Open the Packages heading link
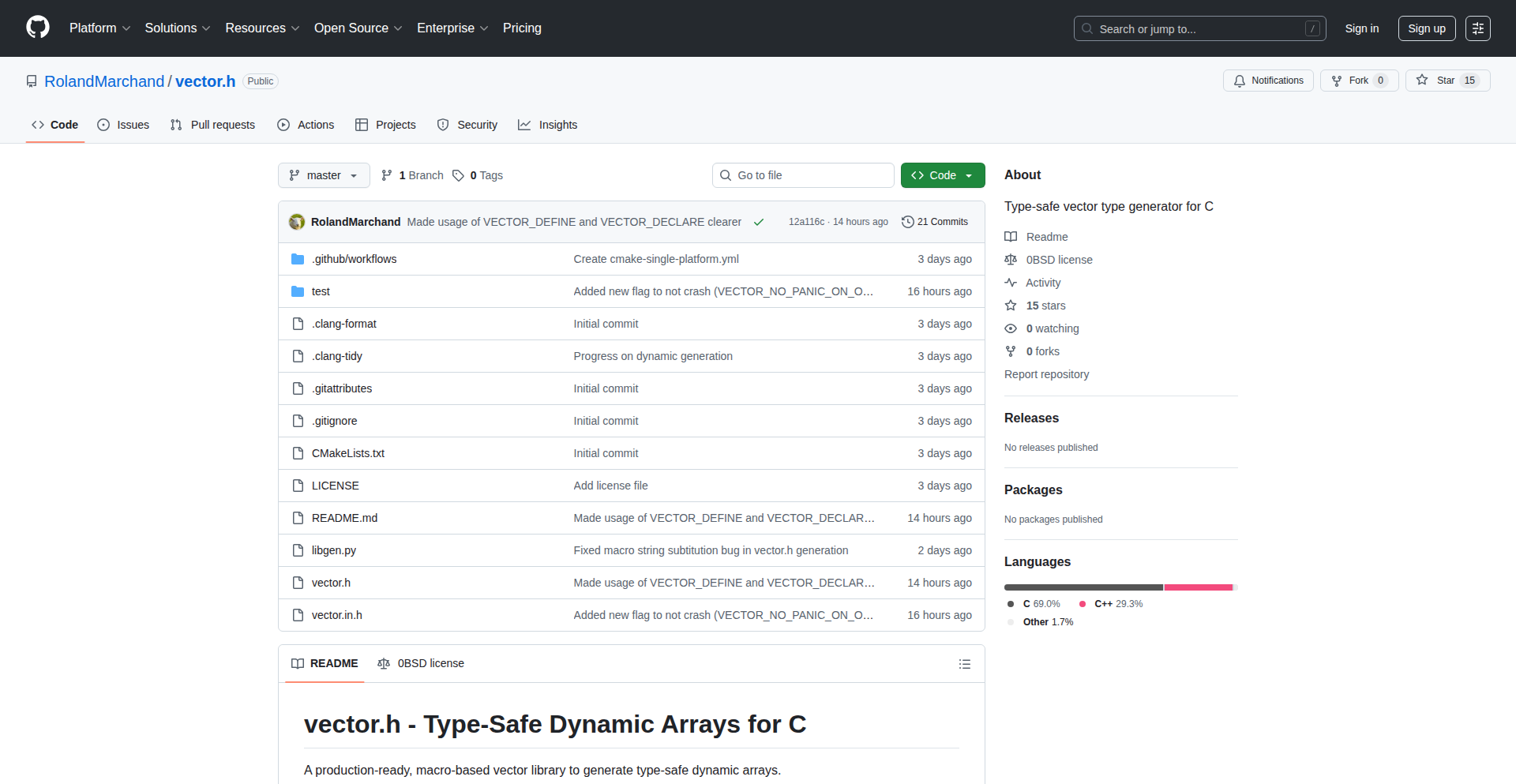This screenshot has height=784, width=1516. point(1033,490)
